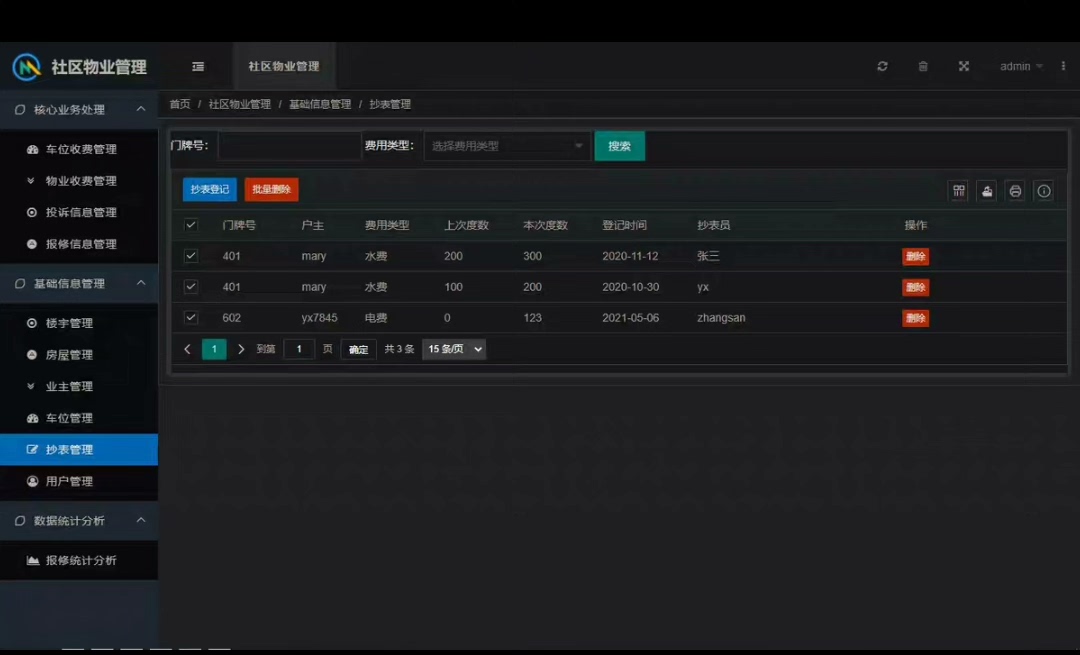Viewport: 1080px width, 655px height.
Task: Toggle the select-all header checkbox
Action: click(191, 225)
